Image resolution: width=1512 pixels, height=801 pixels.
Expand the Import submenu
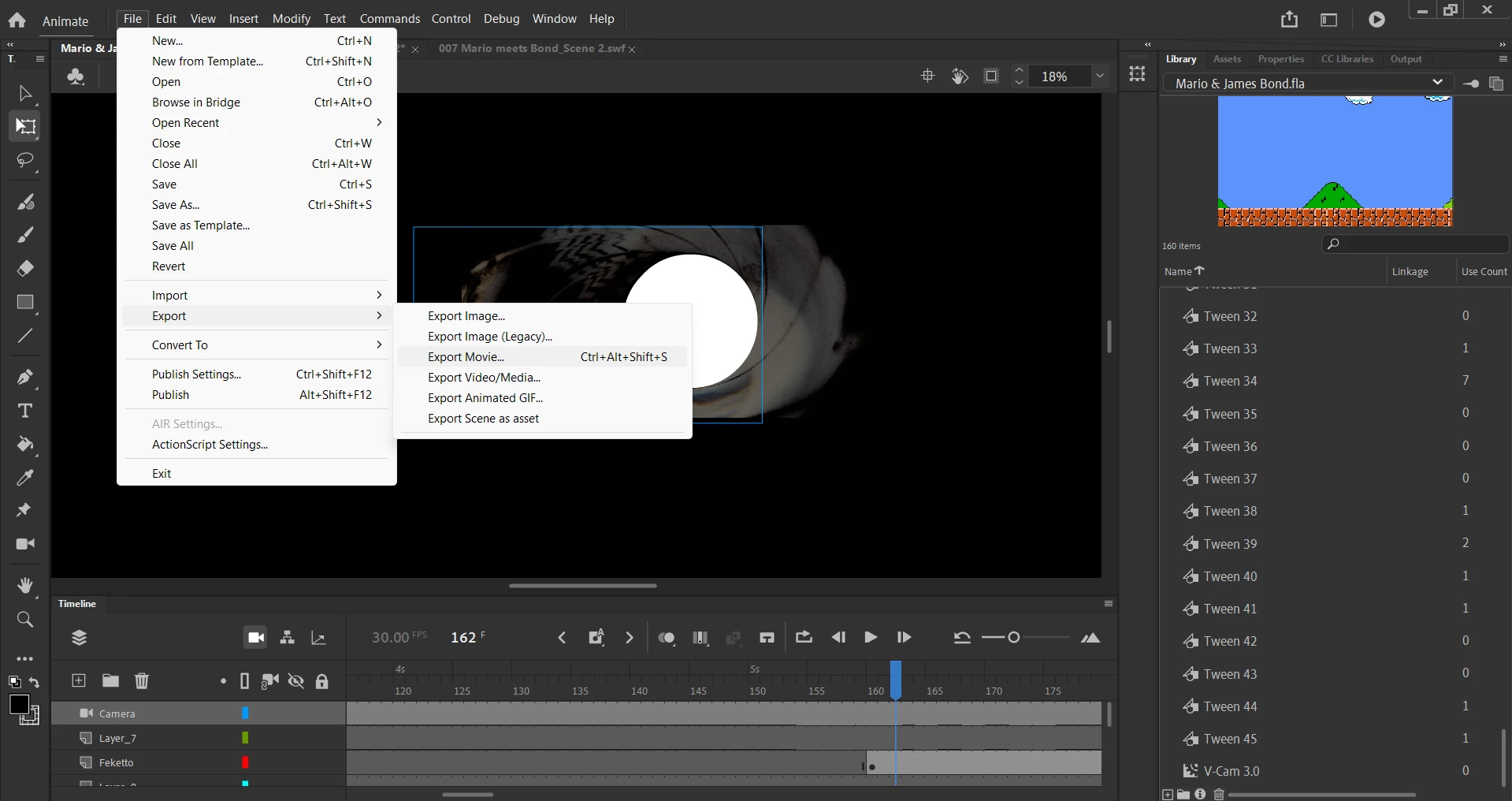[x=380, y=295]
